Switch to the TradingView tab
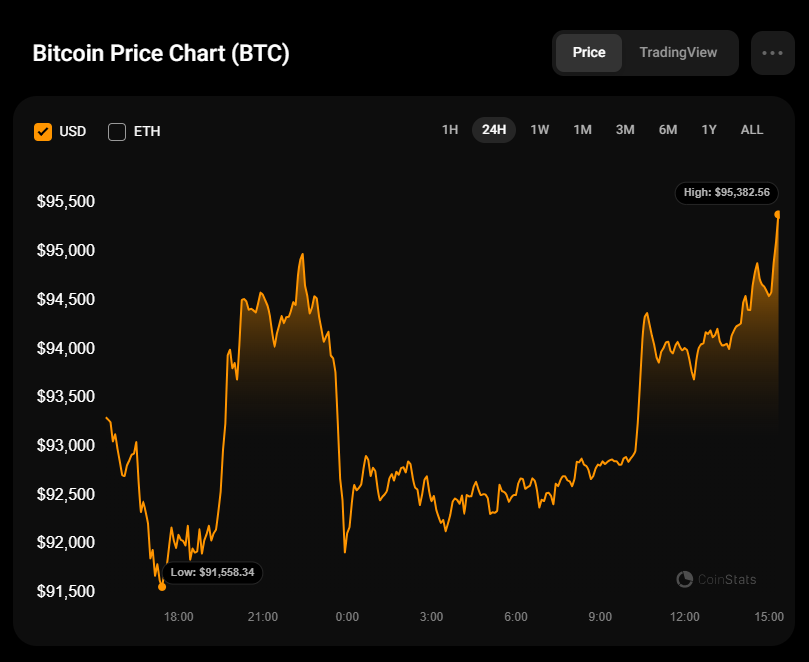This screenshot has height=662, width=809. [678, 52]
